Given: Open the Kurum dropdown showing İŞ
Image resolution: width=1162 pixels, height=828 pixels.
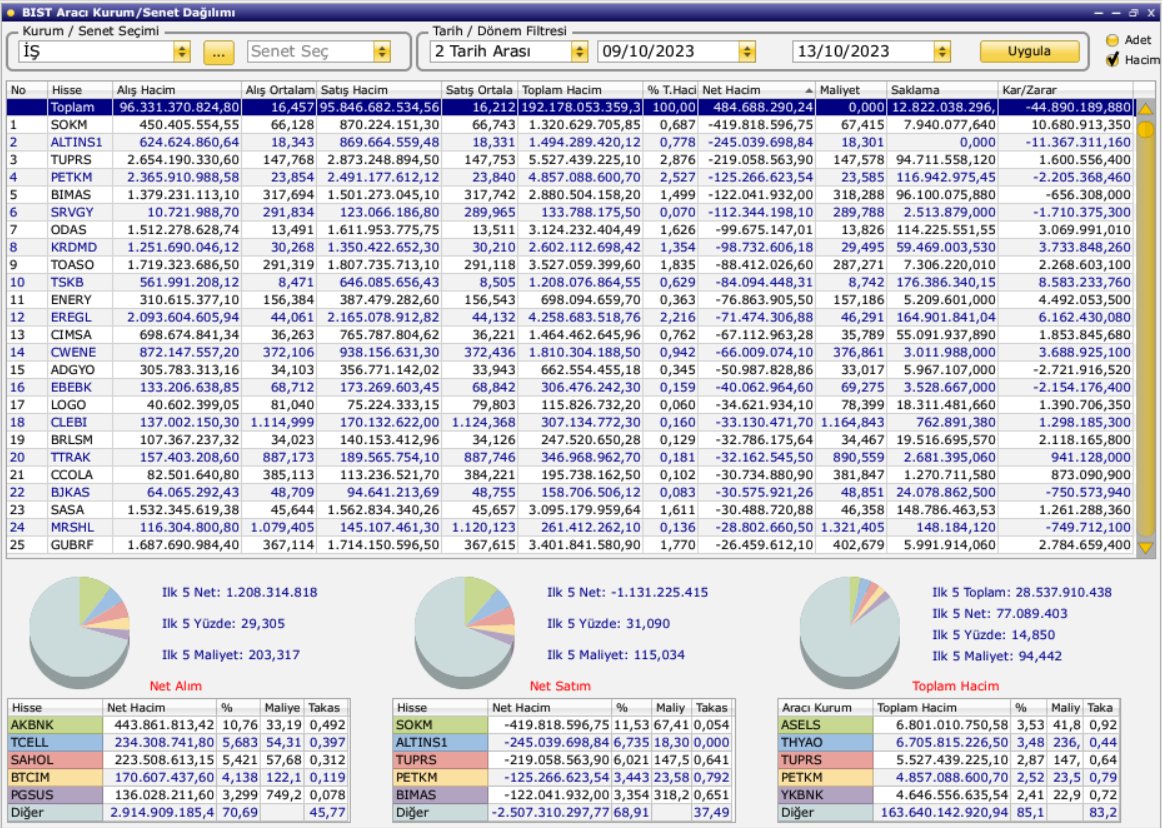Looking at the screenshot, I should coord(182,52).
